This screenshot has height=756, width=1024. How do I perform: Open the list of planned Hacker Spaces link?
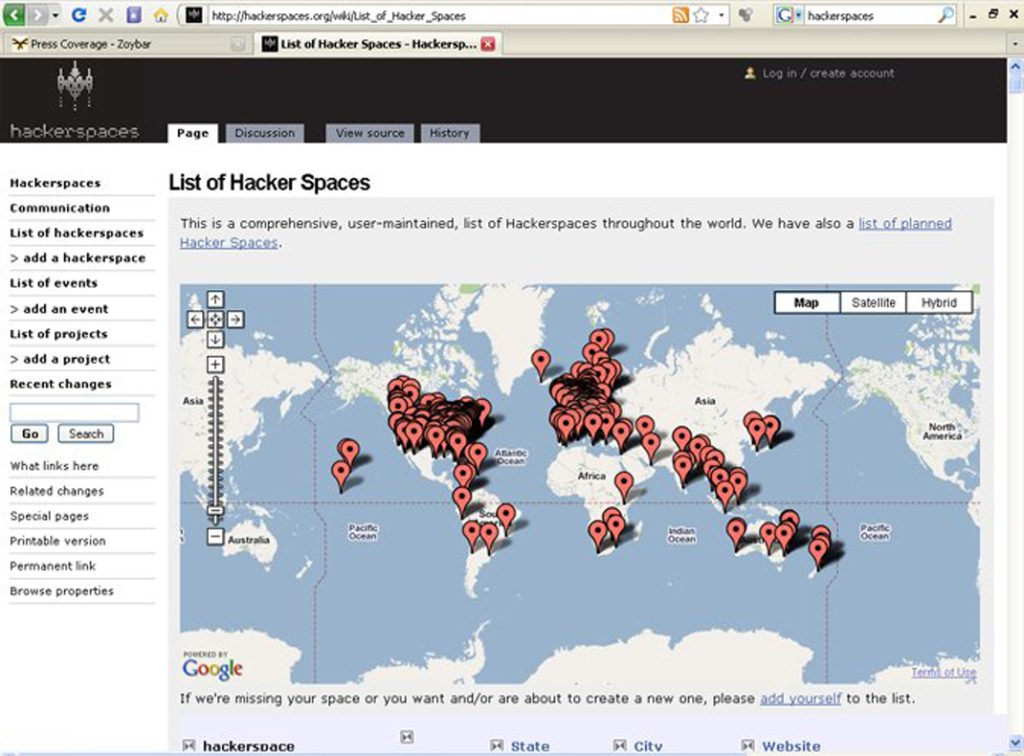click(x=905, y=224)
